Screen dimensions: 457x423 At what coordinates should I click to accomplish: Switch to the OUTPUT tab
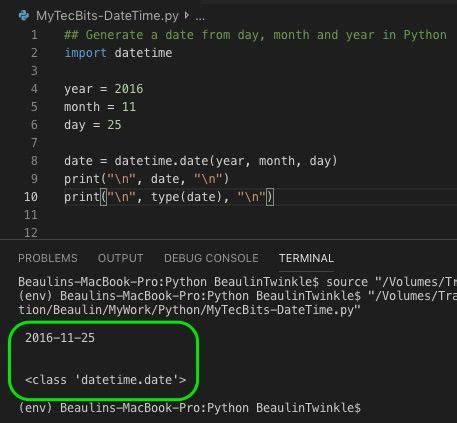(121, 258)
